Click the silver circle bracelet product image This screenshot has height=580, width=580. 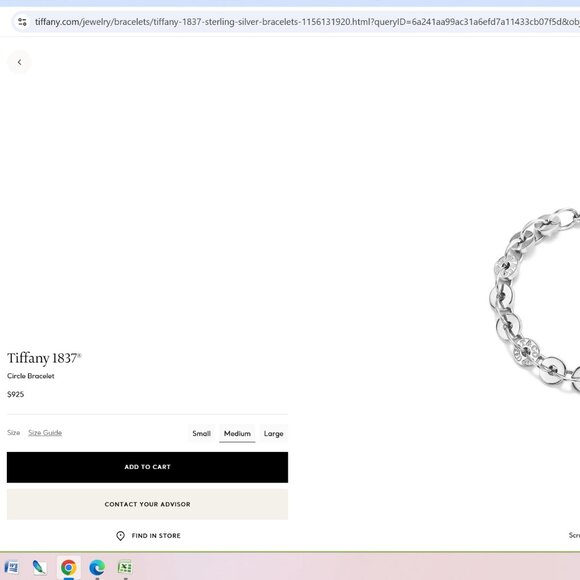[535, 300]
